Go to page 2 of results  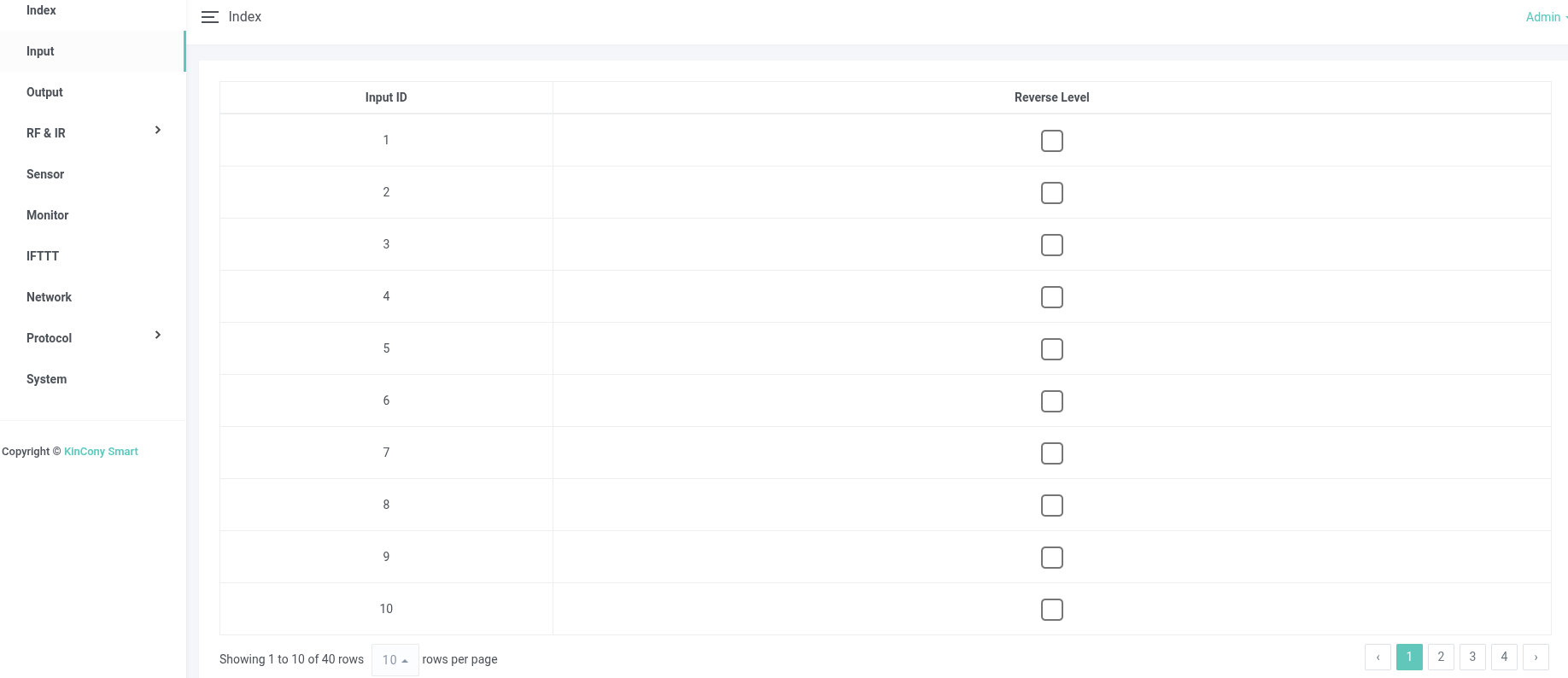point(1441,657)
